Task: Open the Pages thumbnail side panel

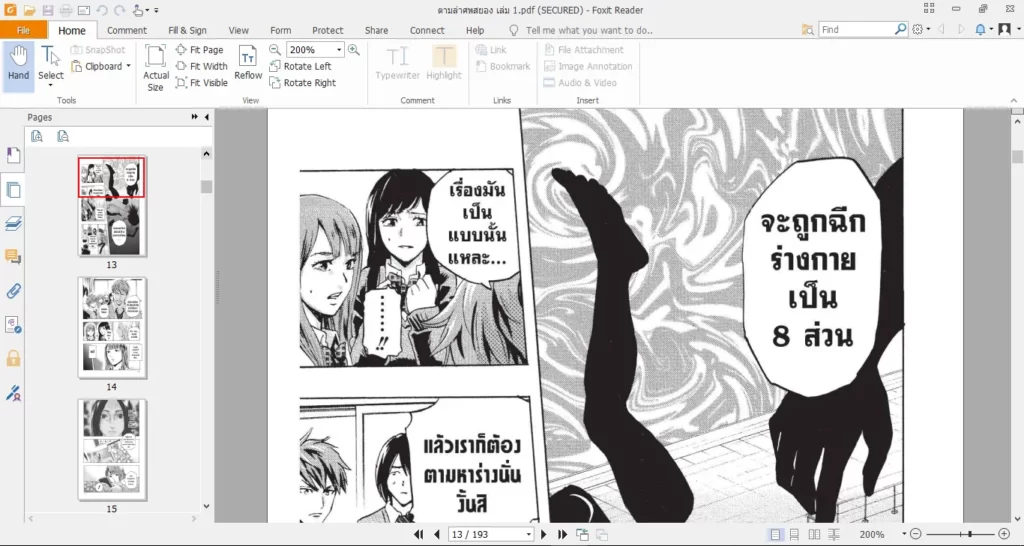Action: (13, 190)
